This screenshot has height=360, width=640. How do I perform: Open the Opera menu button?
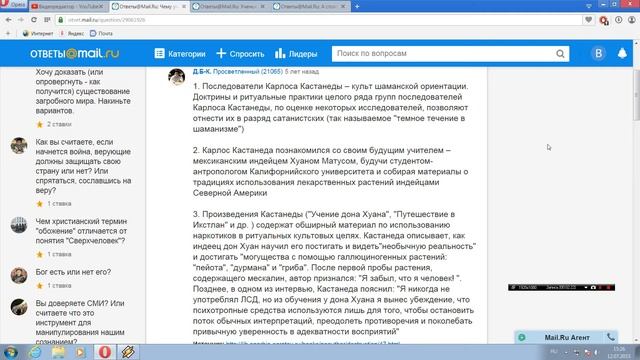pyautogui.click(x=13, y=5)
